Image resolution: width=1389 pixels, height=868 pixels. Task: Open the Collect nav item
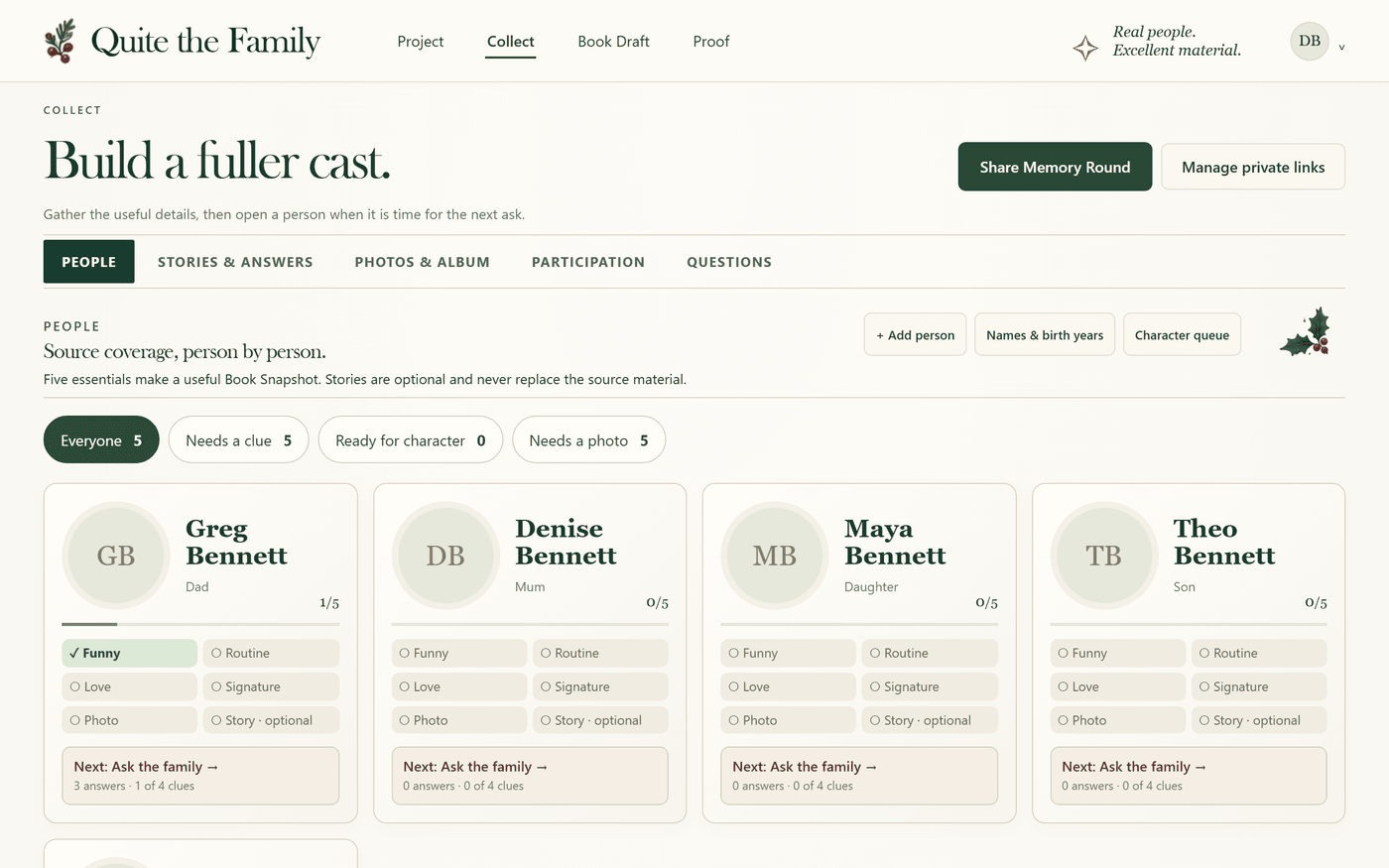click(511, 42)
